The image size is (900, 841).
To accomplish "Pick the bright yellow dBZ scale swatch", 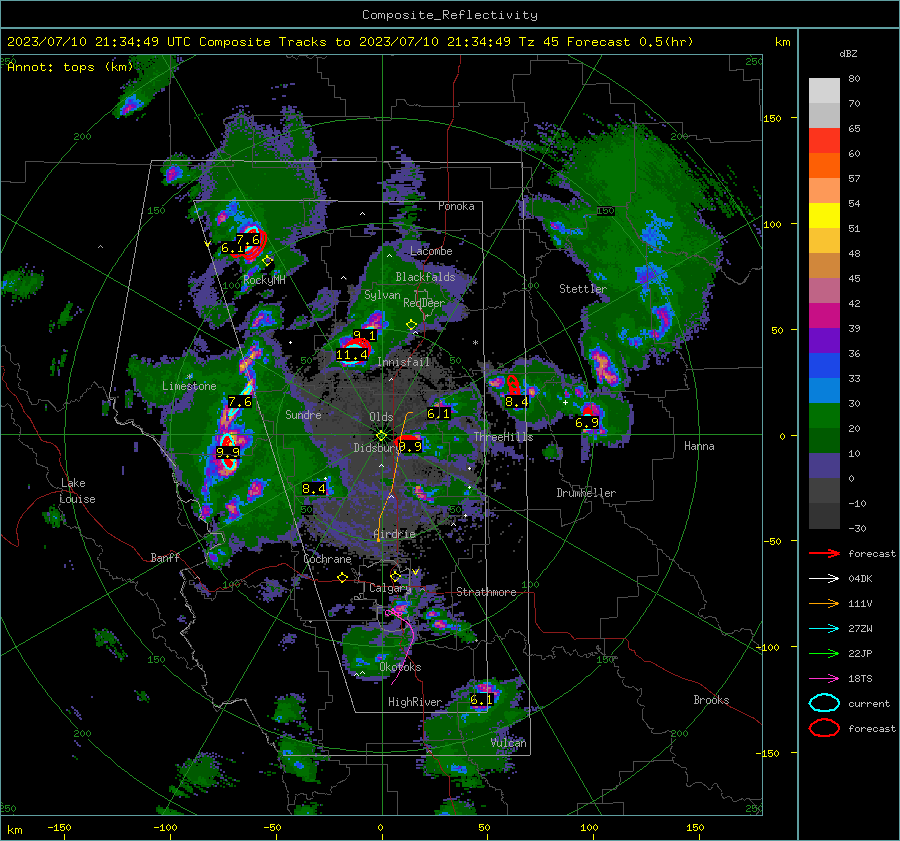I will (824, 215).
